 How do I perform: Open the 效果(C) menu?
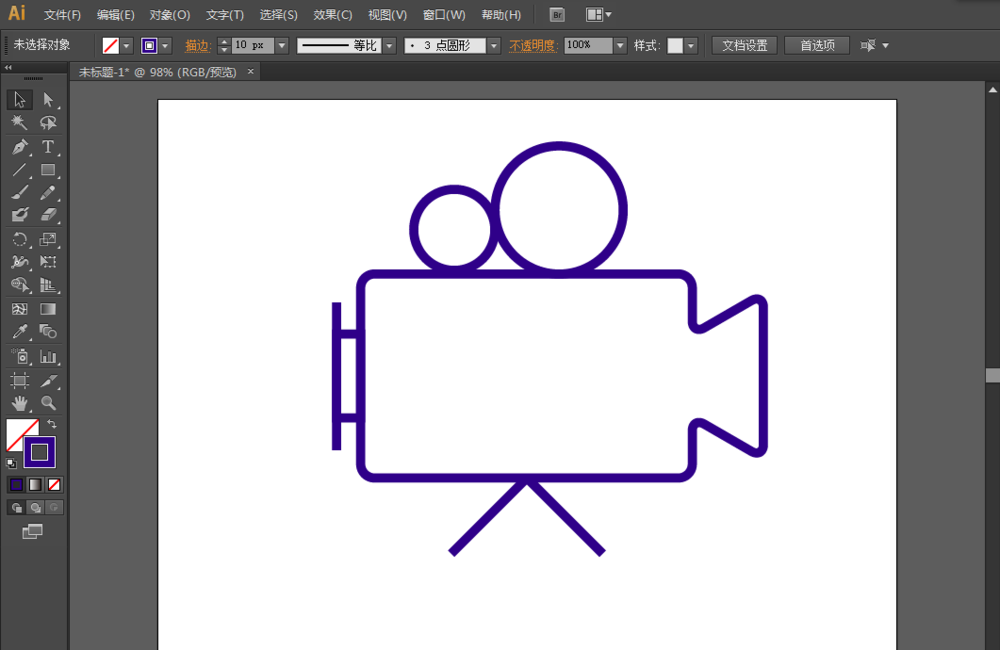332,15
